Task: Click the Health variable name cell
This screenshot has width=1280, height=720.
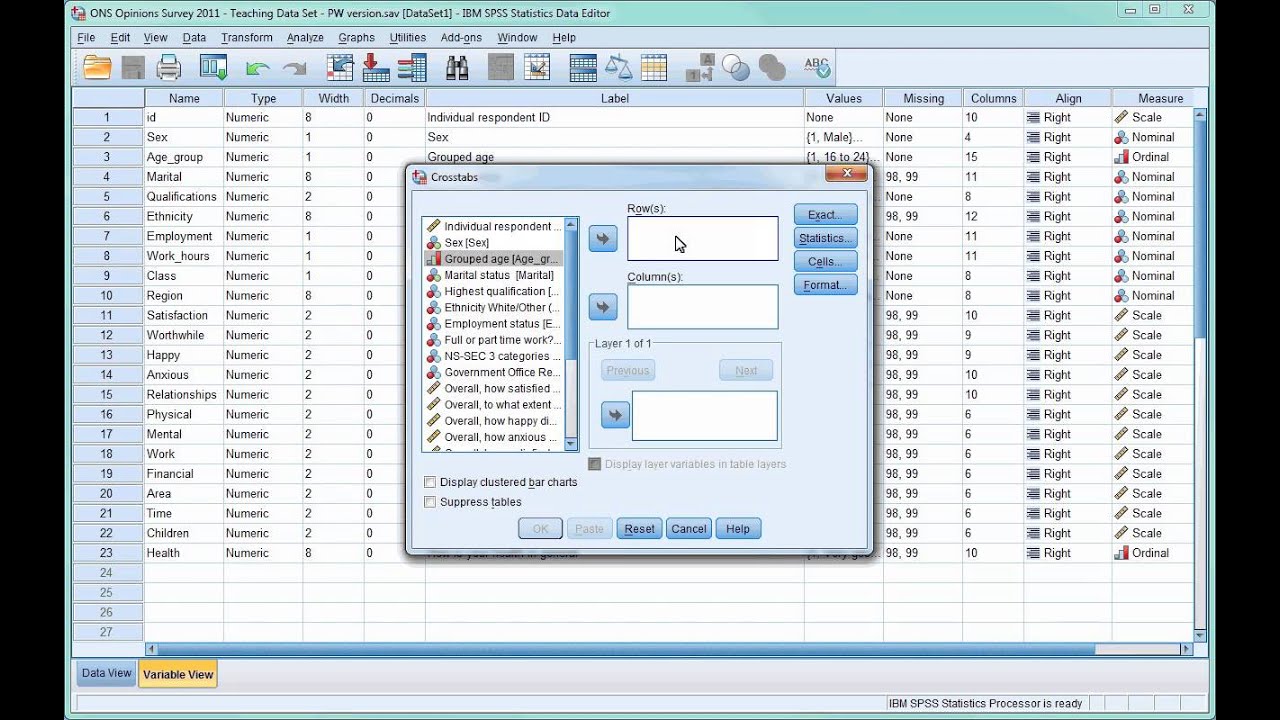Action: 184,553
